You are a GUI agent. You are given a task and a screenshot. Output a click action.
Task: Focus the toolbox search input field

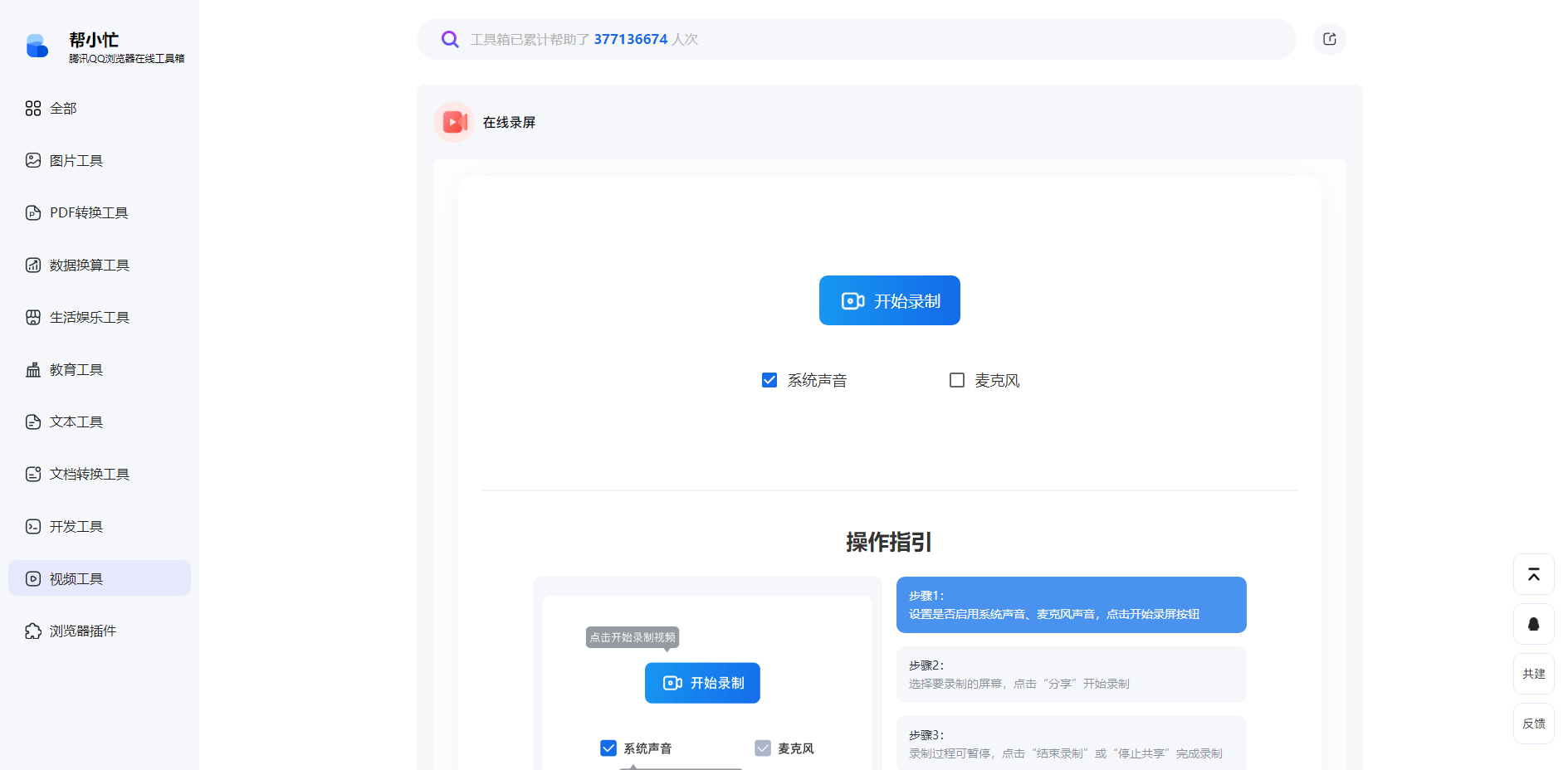point(856,39)
